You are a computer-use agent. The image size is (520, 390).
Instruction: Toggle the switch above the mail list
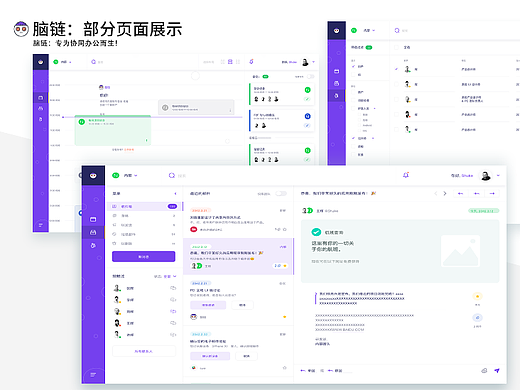281,194
